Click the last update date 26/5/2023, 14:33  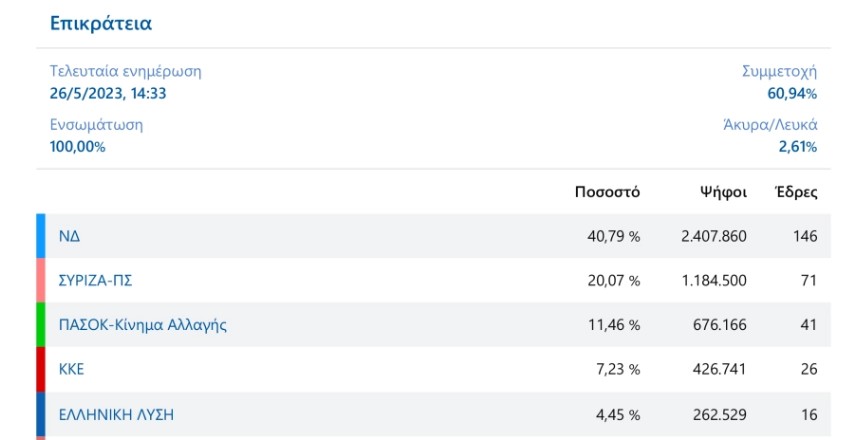point(108,94)
